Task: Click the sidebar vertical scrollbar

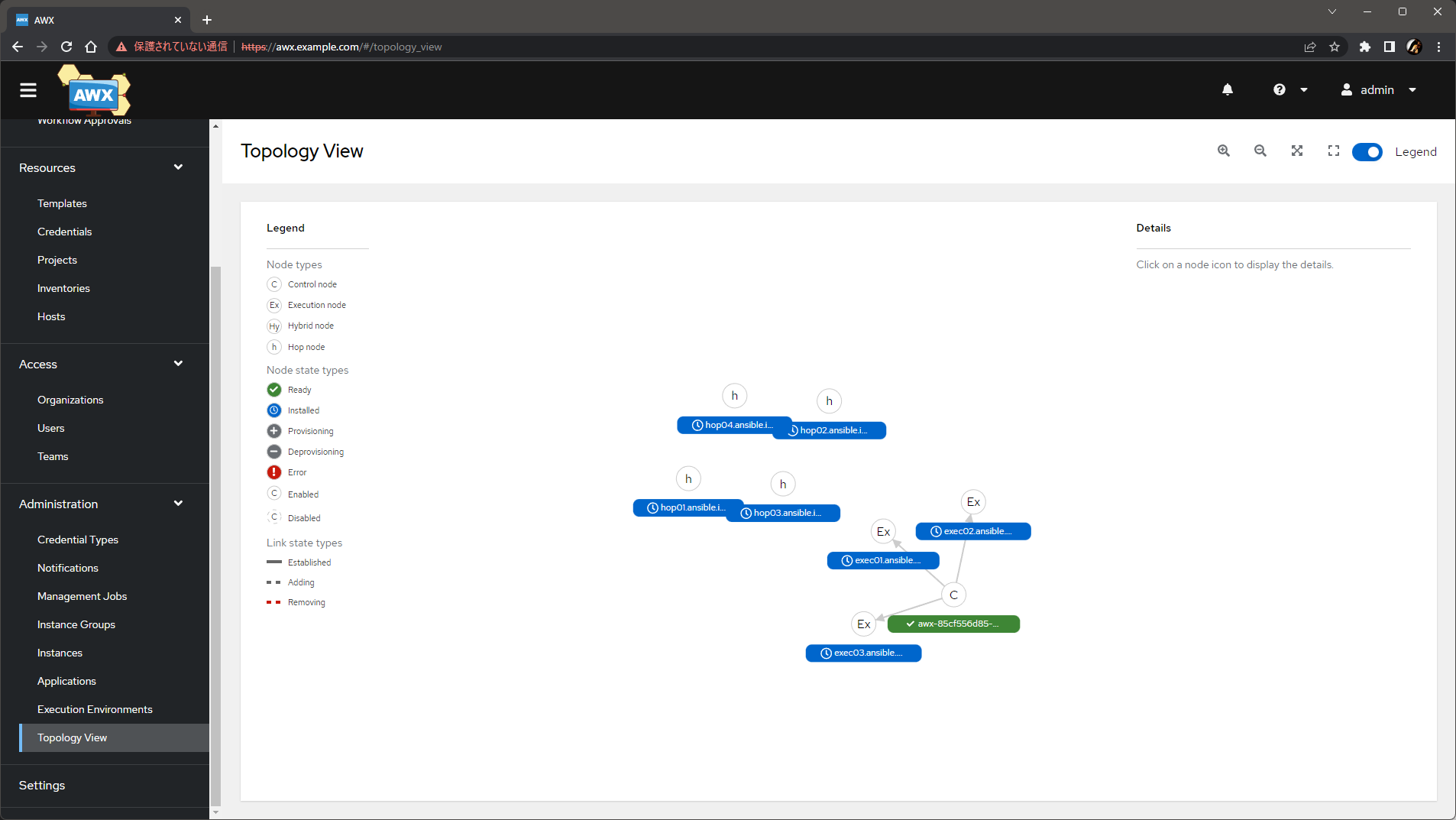Action: pyautogui.click(x=215, y=535)
